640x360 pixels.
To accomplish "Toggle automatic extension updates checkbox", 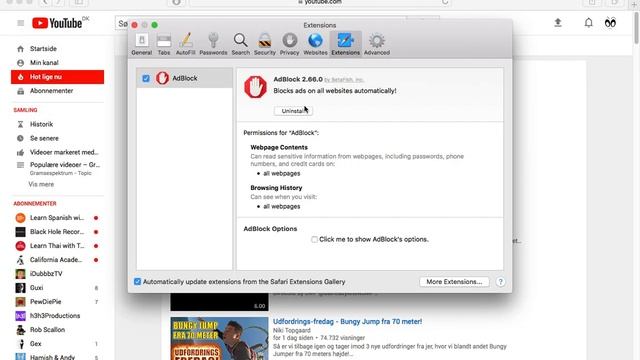I will pyautogui.click(x=137, y=282).
